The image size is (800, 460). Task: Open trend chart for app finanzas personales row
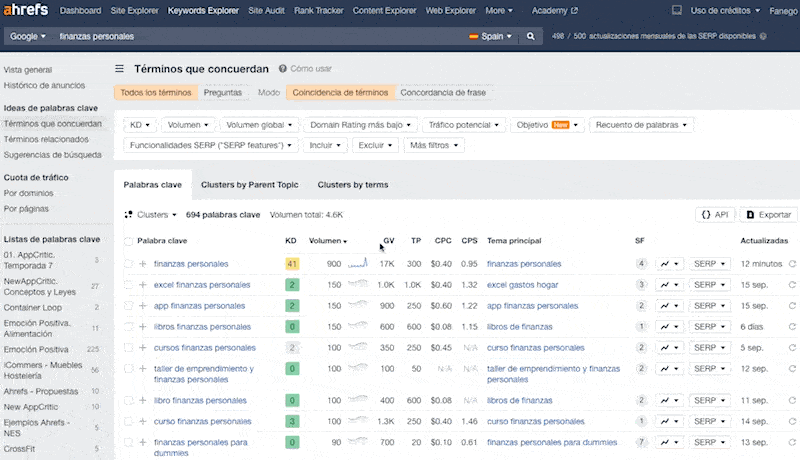(669, 305)
